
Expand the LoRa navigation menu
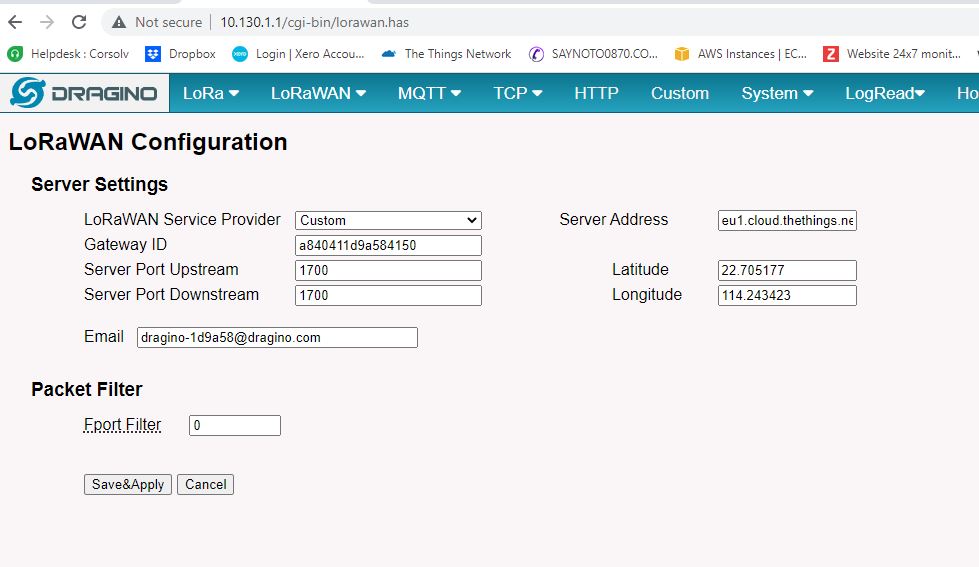coord(211,93)
